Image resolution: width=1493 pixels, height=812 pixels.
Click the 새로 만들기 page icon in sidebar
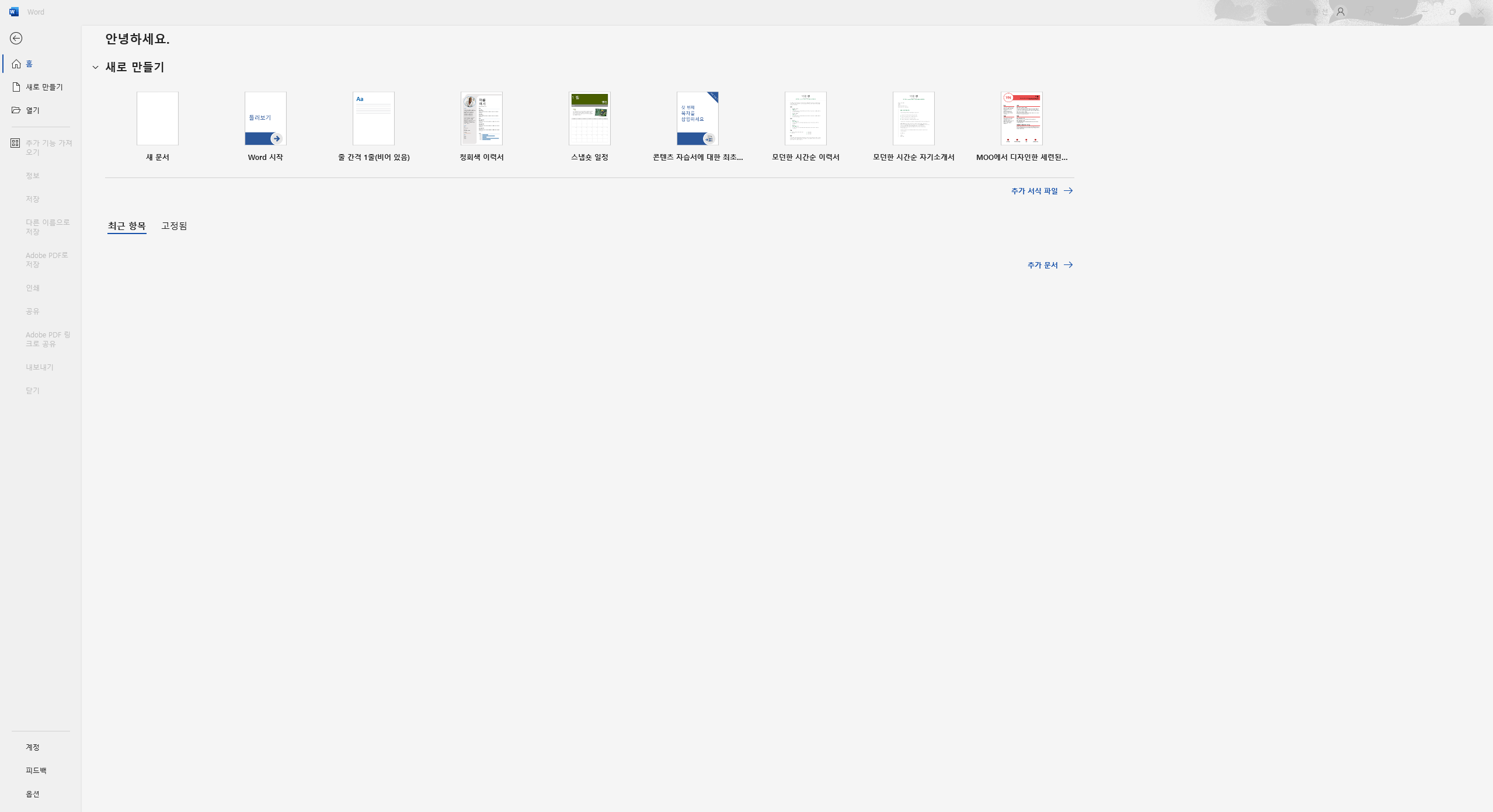16,87
